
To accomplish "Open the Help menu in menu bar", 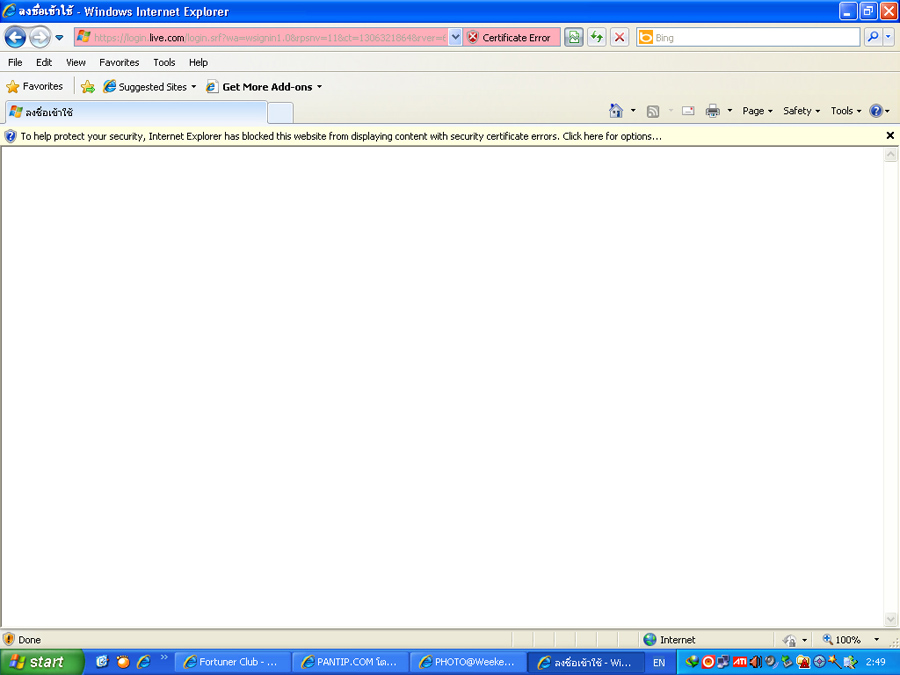I will coord(198,62).
